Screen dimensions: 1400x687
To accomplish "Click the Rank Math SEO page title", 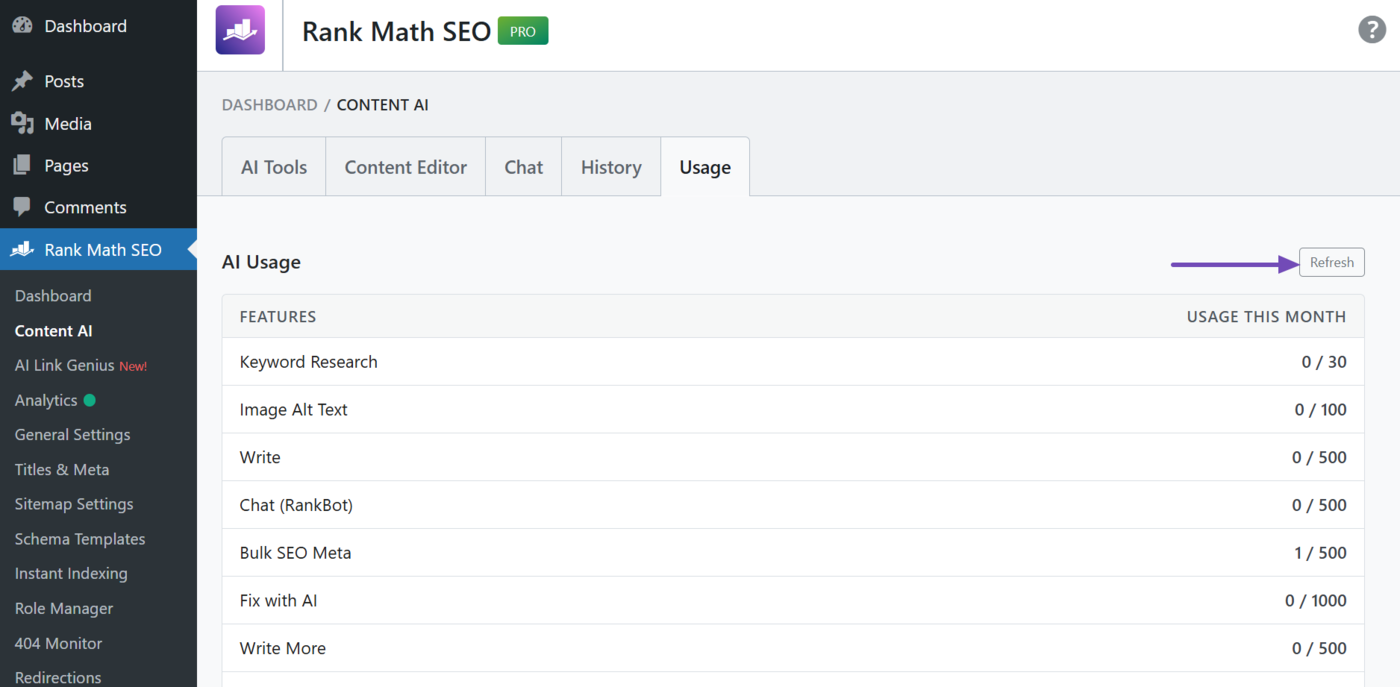I will (x=396, y=31).
